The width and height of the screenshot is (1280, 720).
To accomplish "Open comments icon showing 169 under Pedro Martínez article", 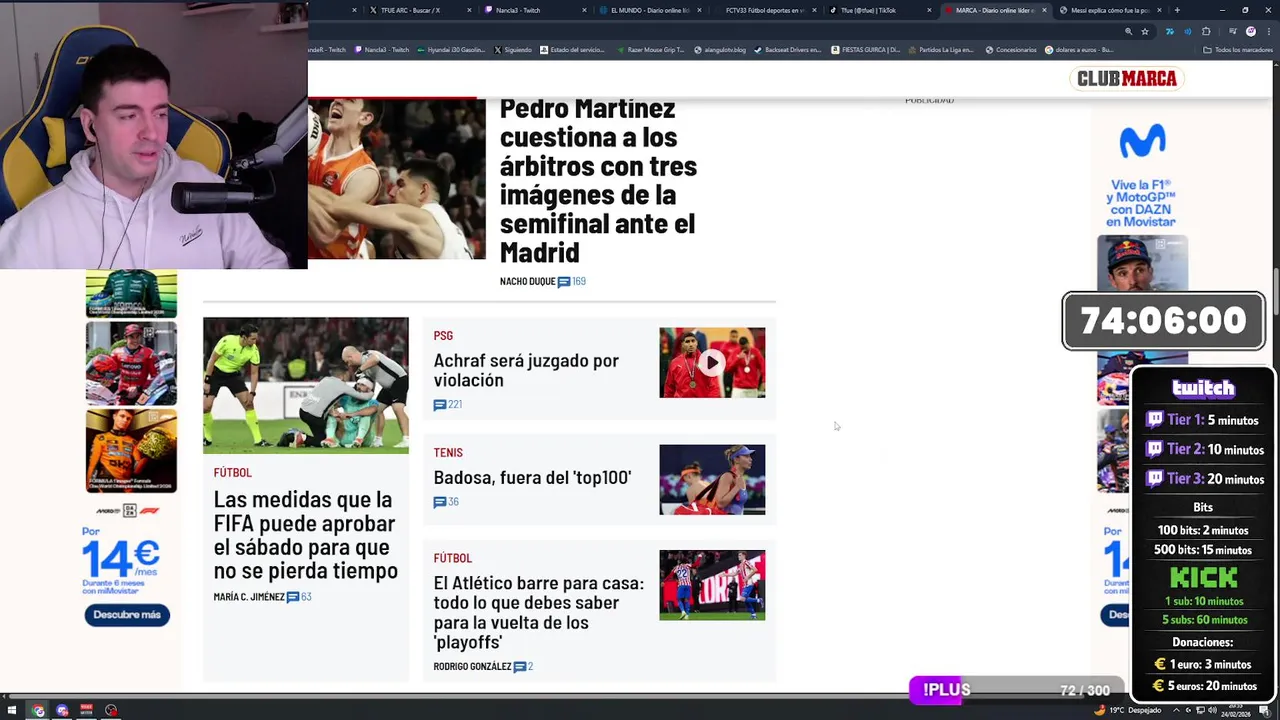I will click(x=564, y=282).
